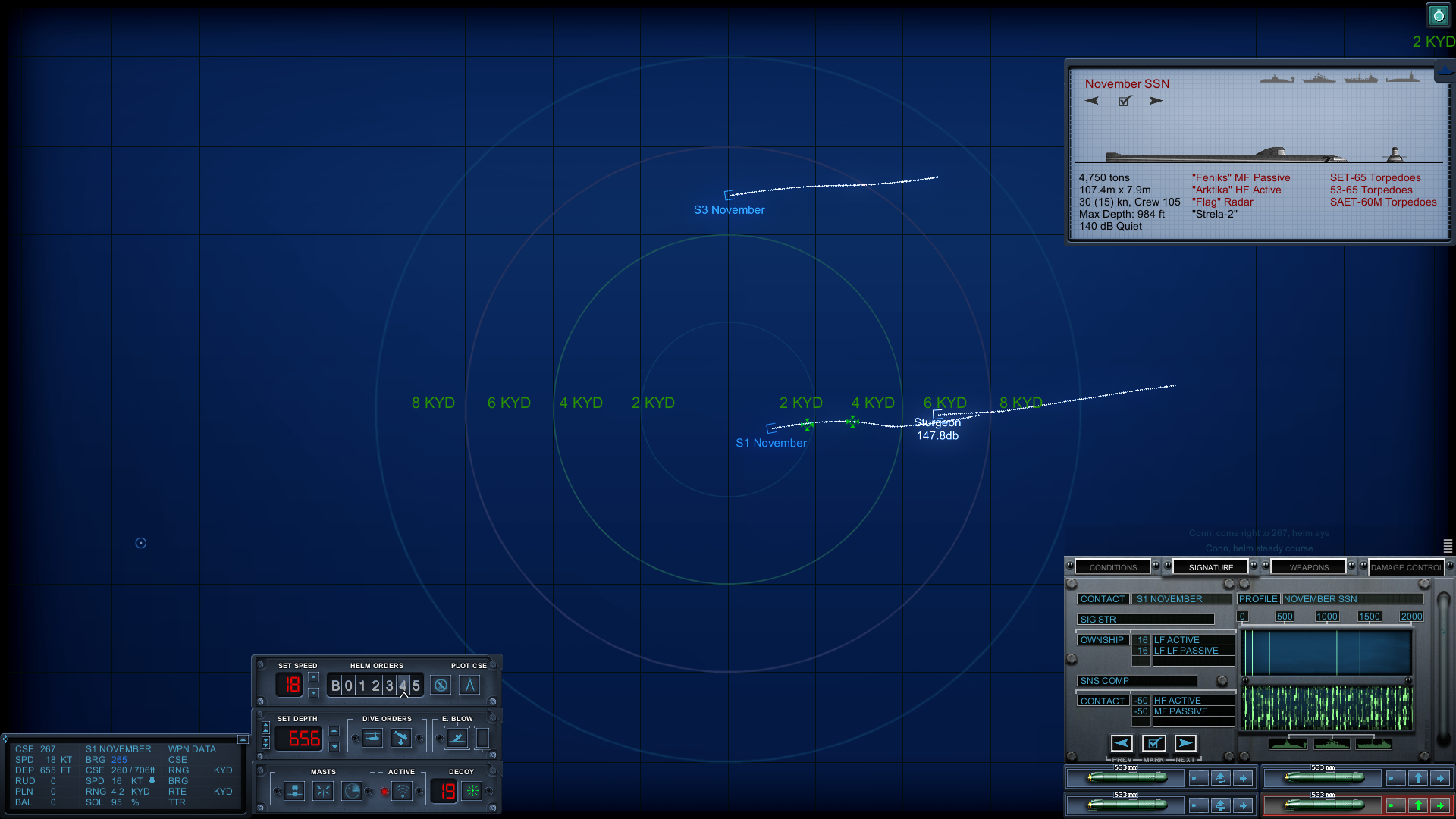
Task: Select first ship class silhouette in recognition header
Action: click(1277, 78)
